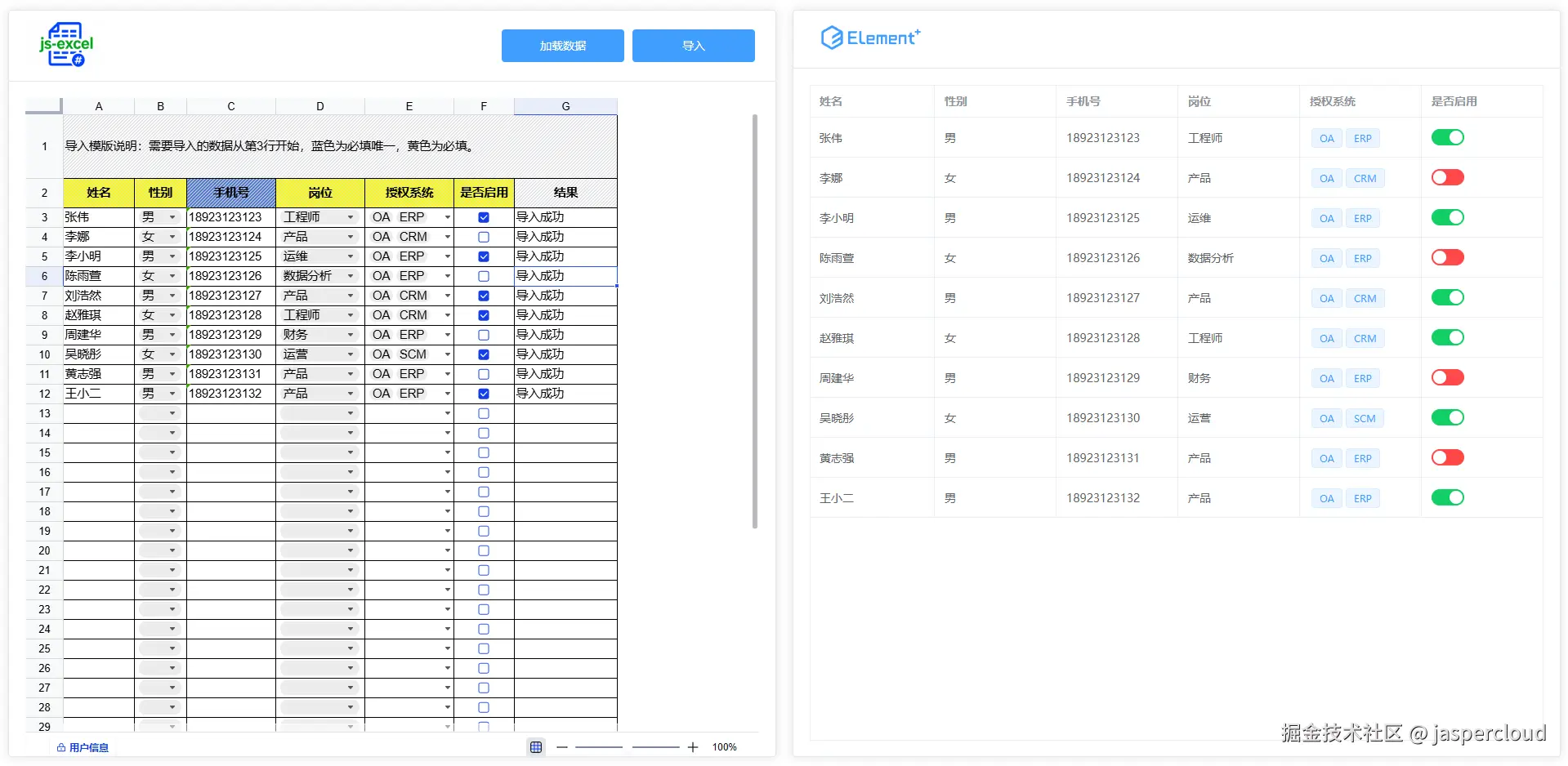Turn on the 是否启用 switch for 李娜
1568x766 pixels.
coord(1447,177)
